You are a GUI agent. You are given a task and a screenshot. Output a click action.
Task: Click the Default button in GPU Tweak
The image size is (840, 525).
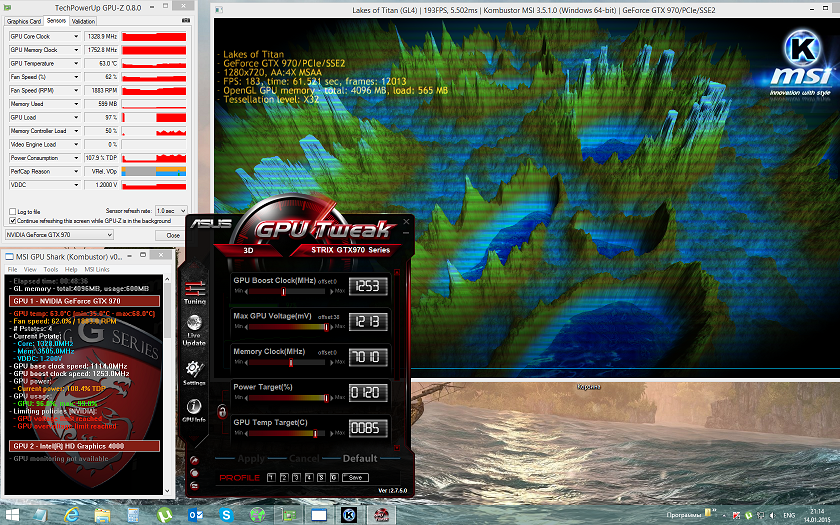pyautogui.click(x=360, y=459)
